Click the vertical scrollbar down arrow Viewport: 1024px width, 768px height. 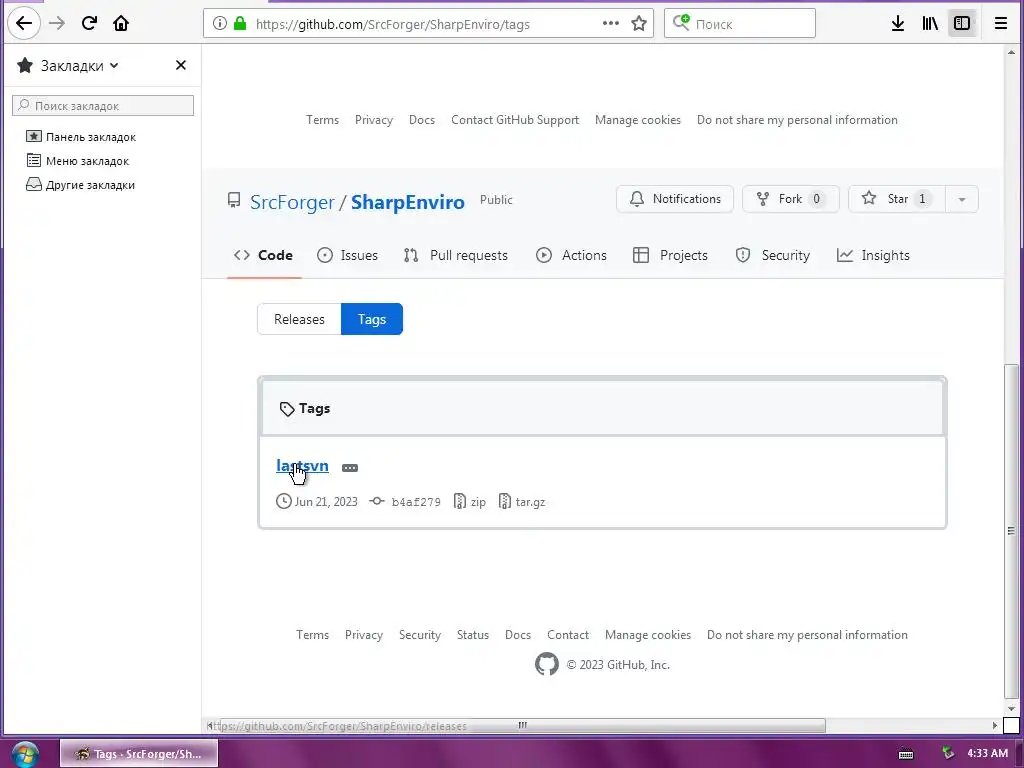click(1011, 709)
